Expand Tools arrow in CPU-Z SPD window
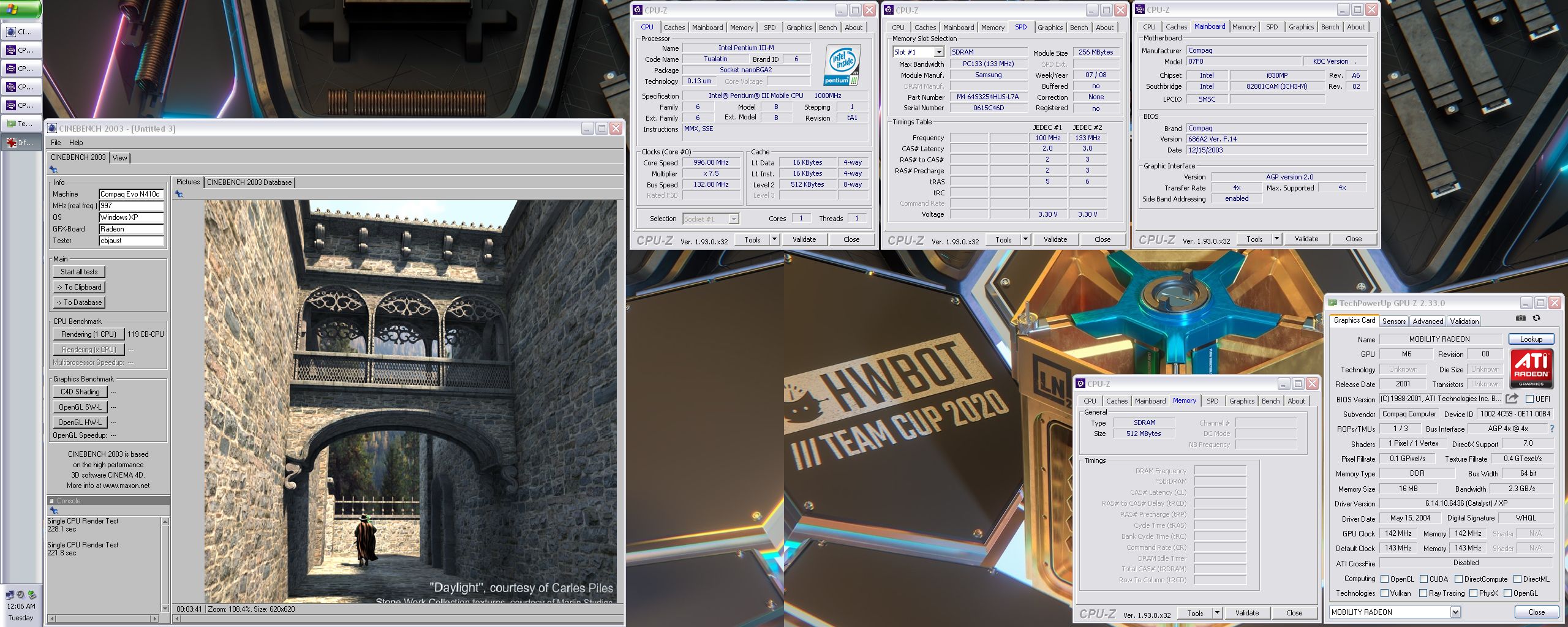 point(1025,239)
